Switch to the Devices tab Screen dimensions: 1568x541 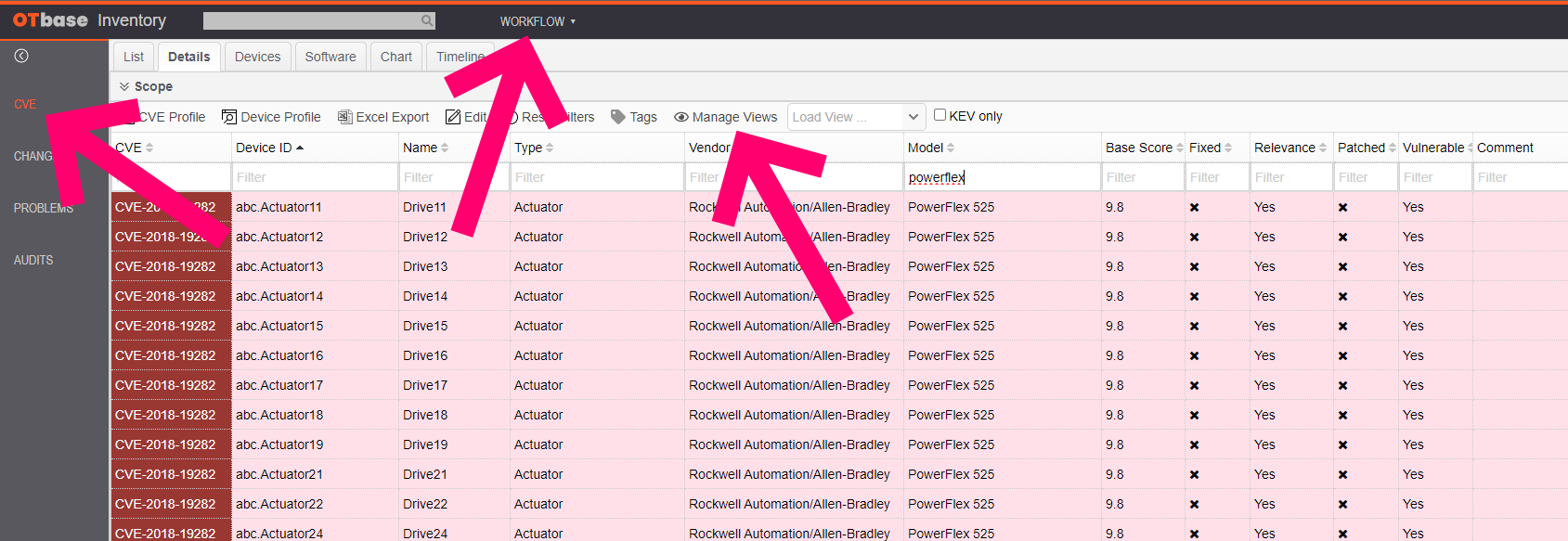coord(257,57)
